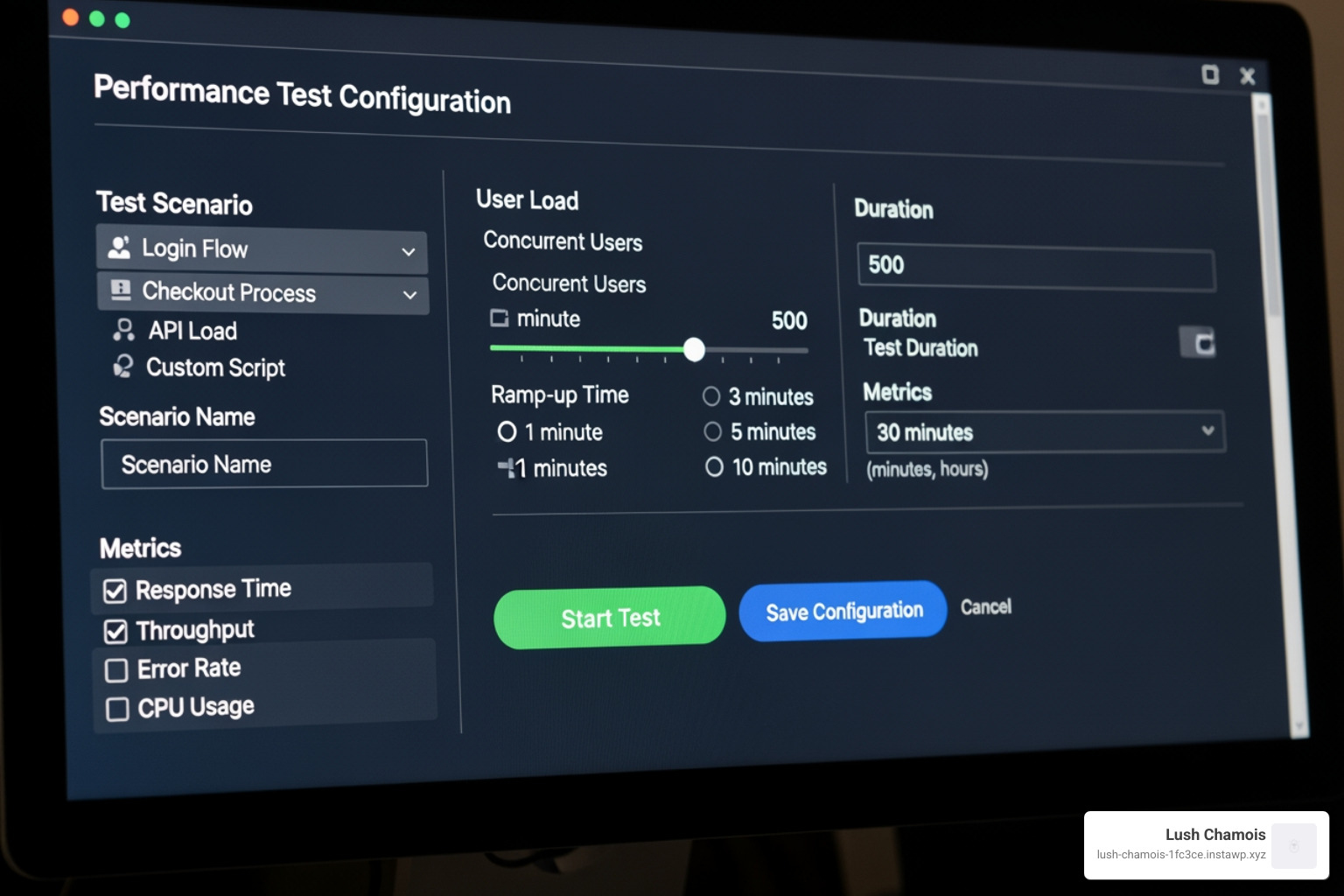Choose the 3 minutes ramp-up option
1344x896 pixels.
[711, 396]
